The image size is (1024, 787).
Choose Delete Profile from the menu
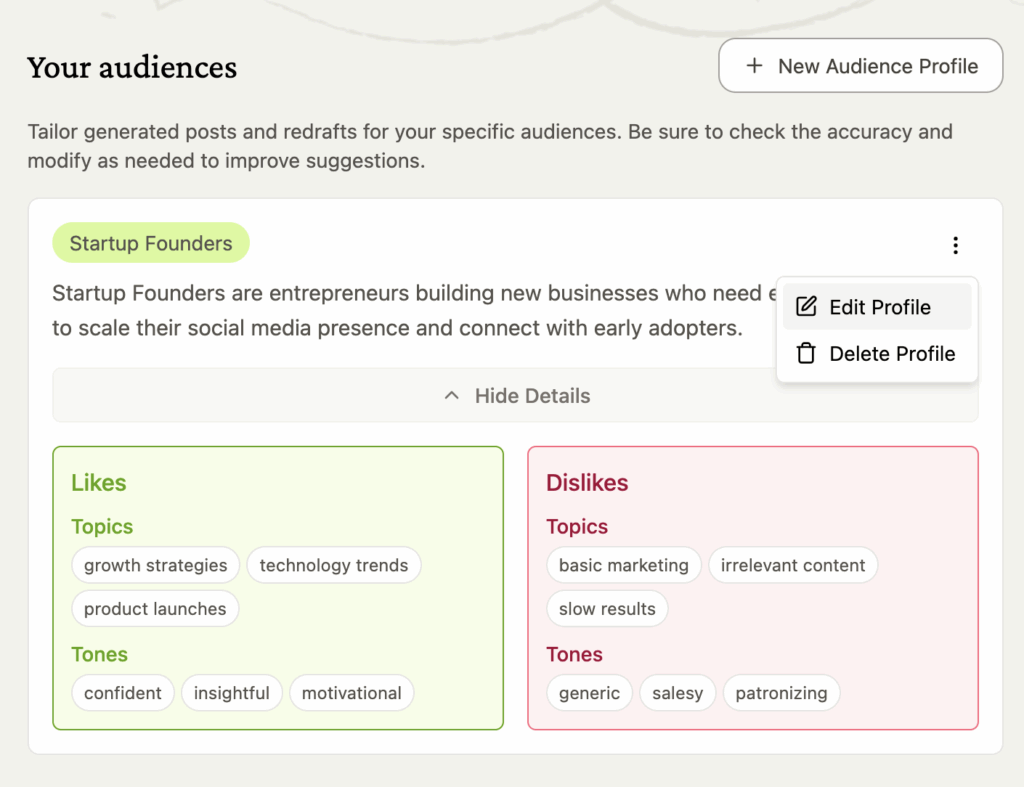(x=891, y=353)
